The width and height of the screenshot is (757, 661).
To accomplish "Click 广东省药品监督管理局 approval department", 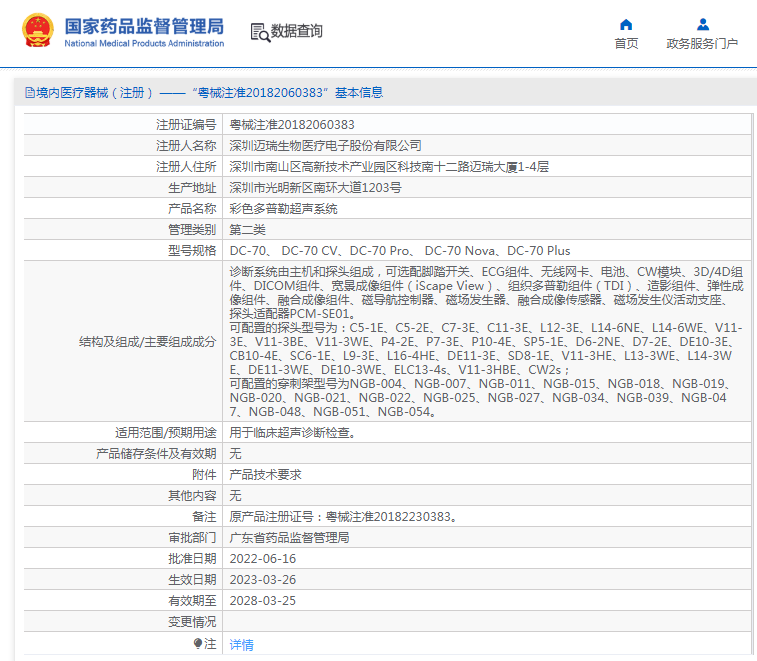I will [x=289, y=537].
